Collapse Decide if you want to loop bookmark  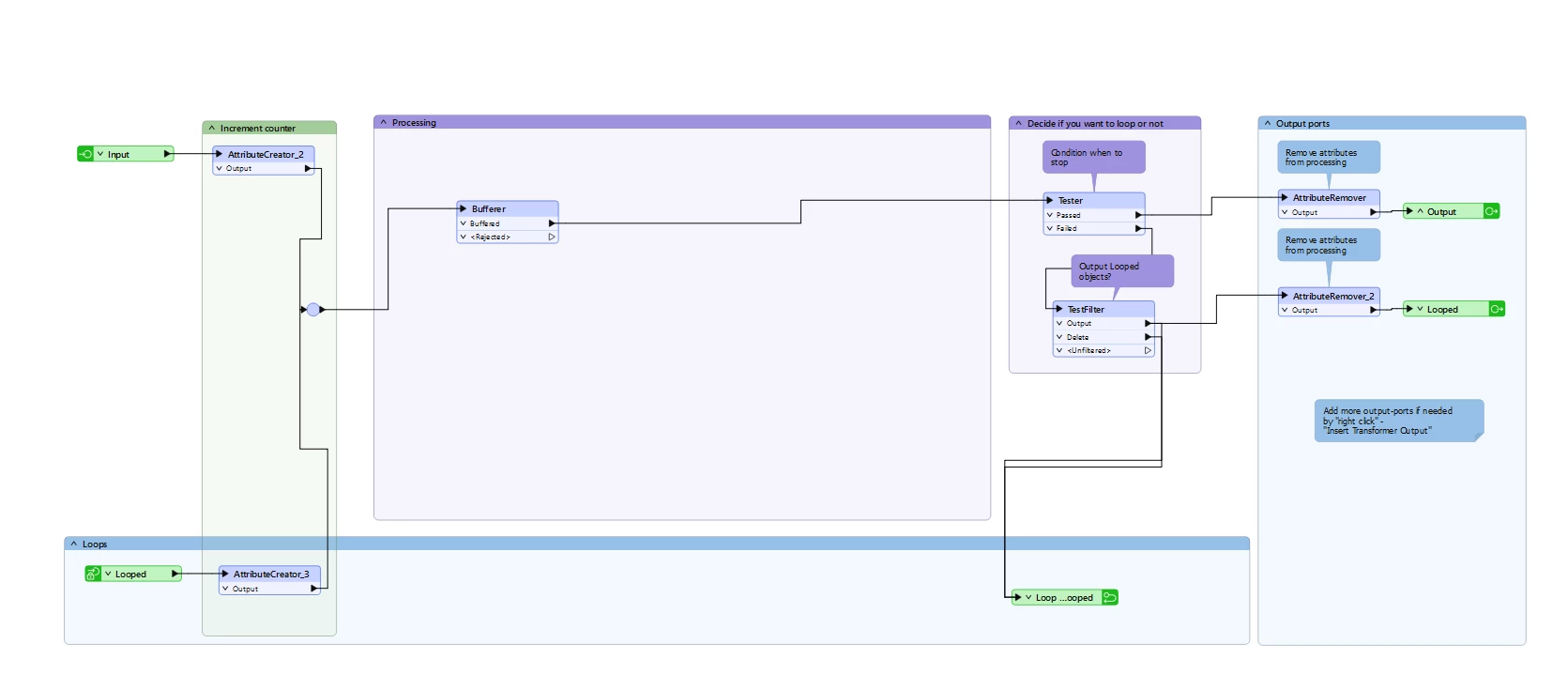[1019, 123]
